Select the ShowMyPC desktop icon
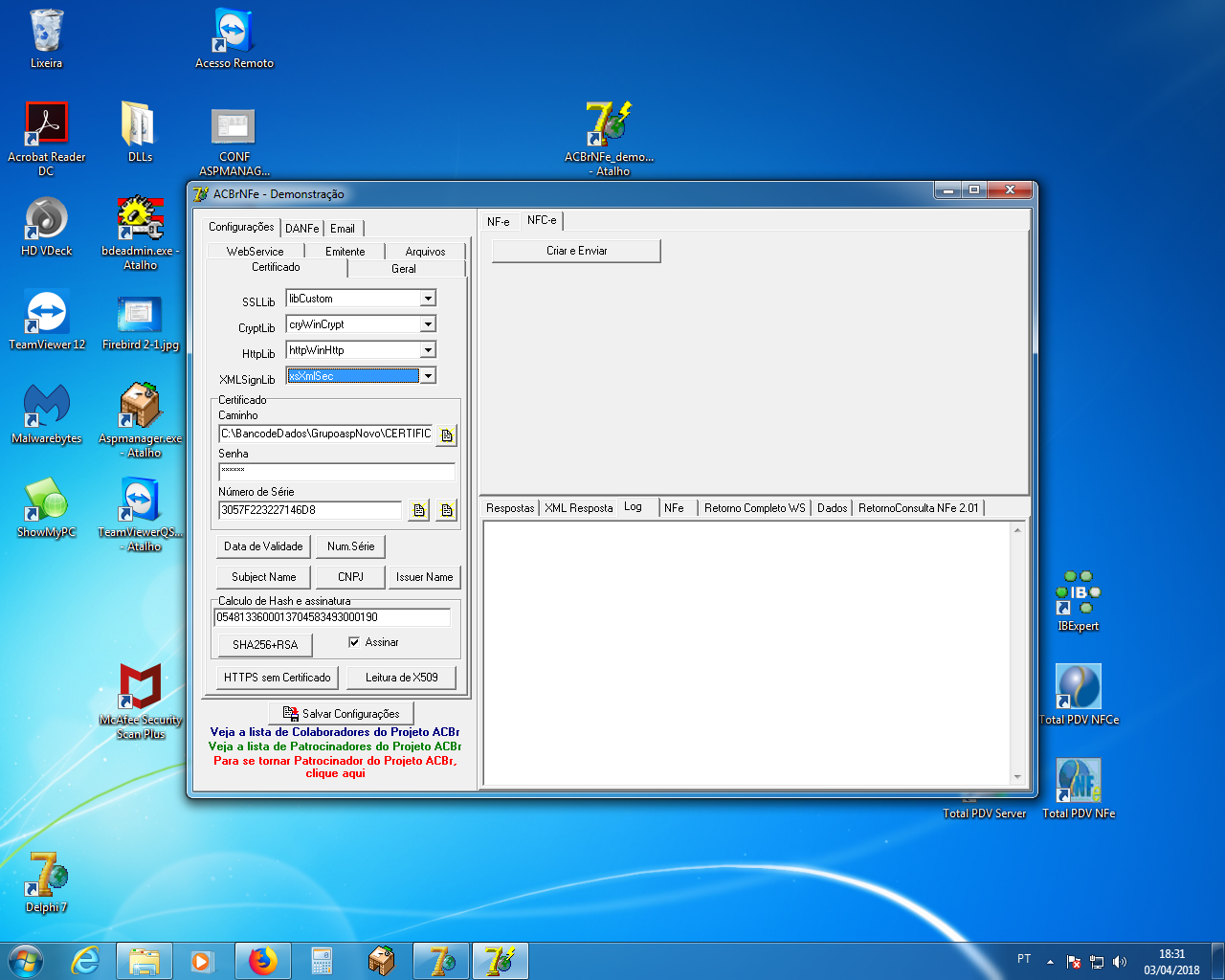The image size is (1225, 980). coord(46,507)
